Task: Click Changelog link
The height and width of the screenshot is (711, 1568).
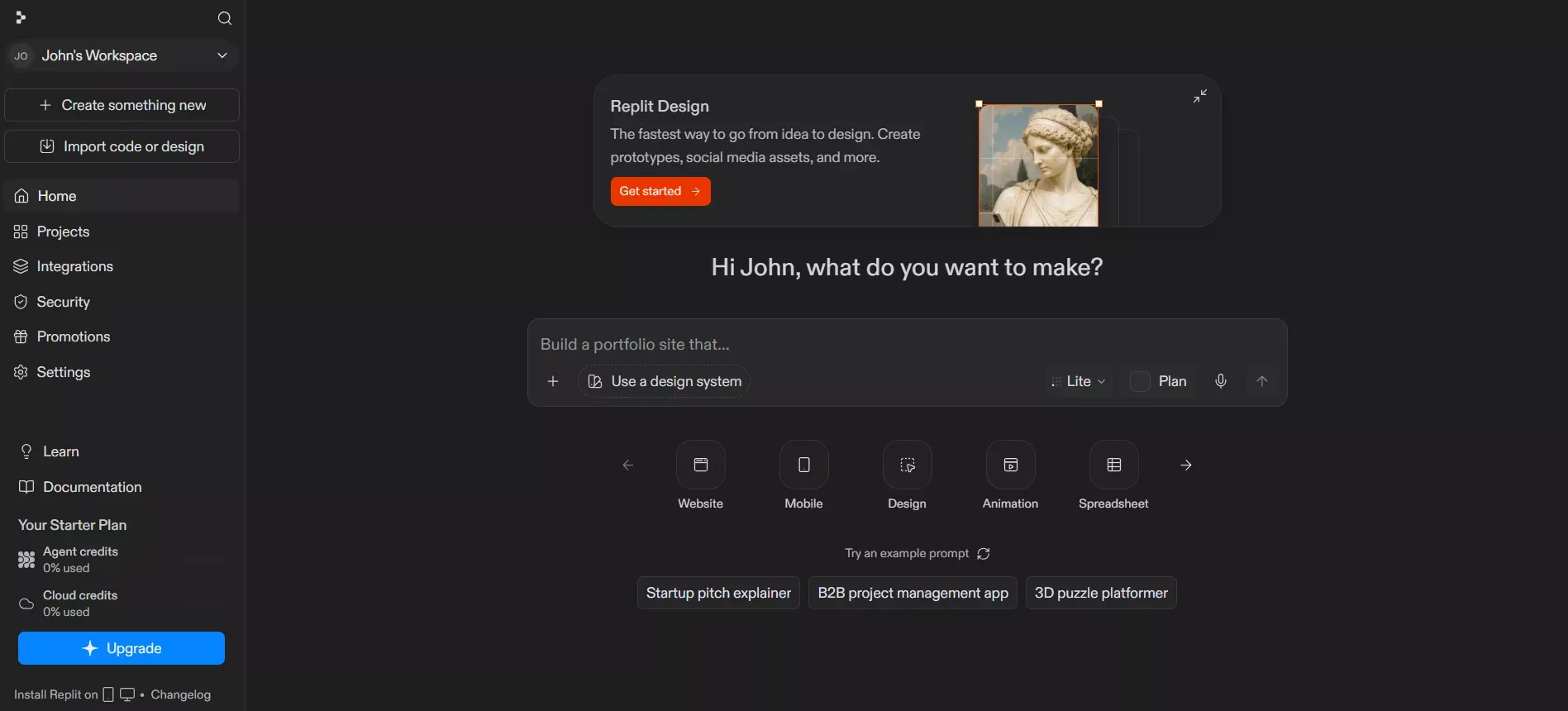Action: pyautogui.click(x=181, y=694)
